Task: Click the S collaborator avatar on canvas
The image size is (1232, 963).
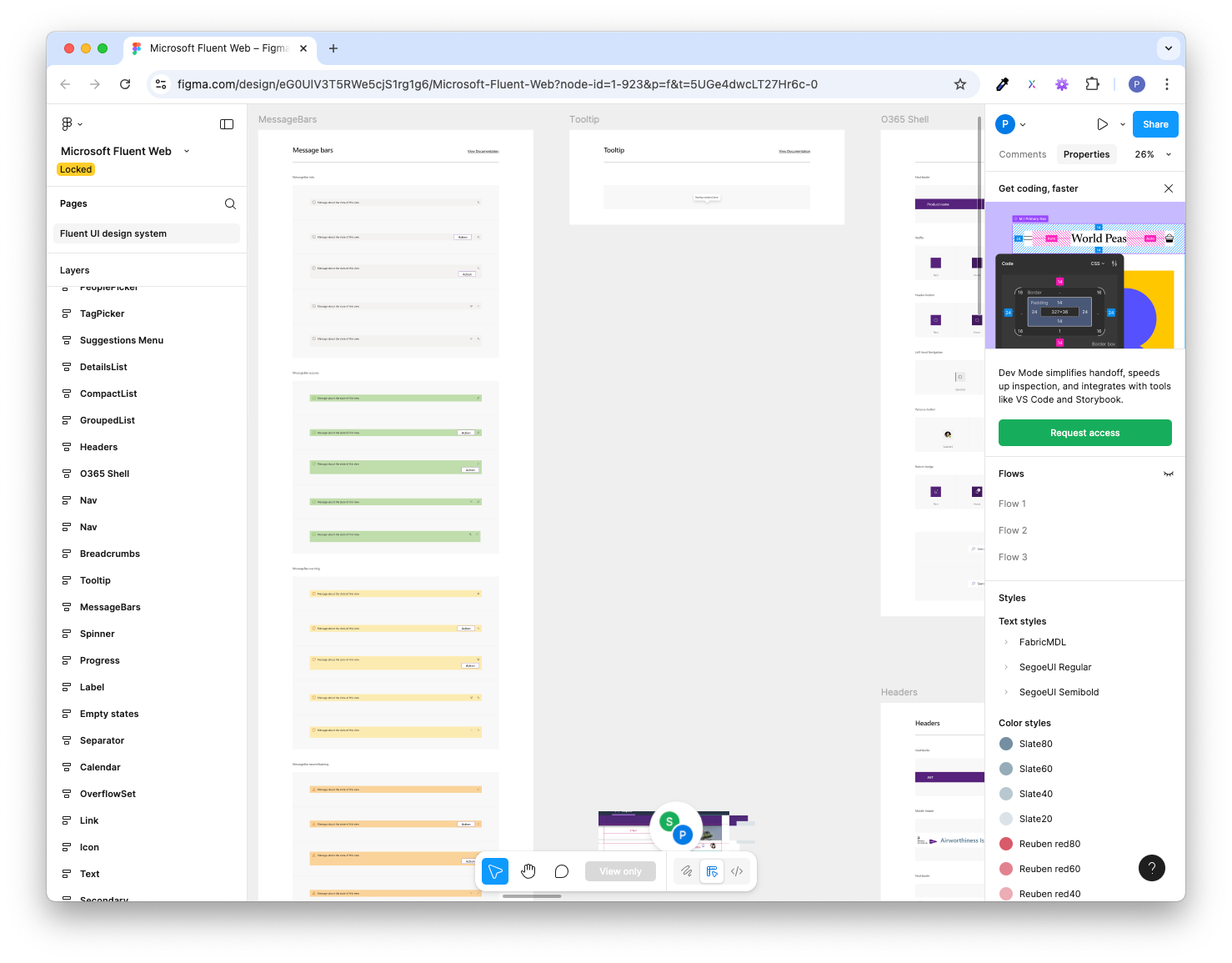Action: click(x=669, y=822)
